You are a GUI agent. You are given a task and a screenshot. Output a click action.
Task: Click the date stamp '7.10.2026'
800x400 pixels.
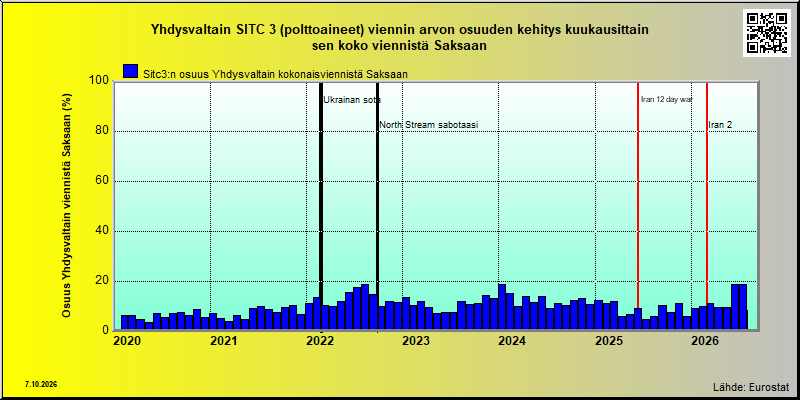pyautogui.click(x=41, y=384)
